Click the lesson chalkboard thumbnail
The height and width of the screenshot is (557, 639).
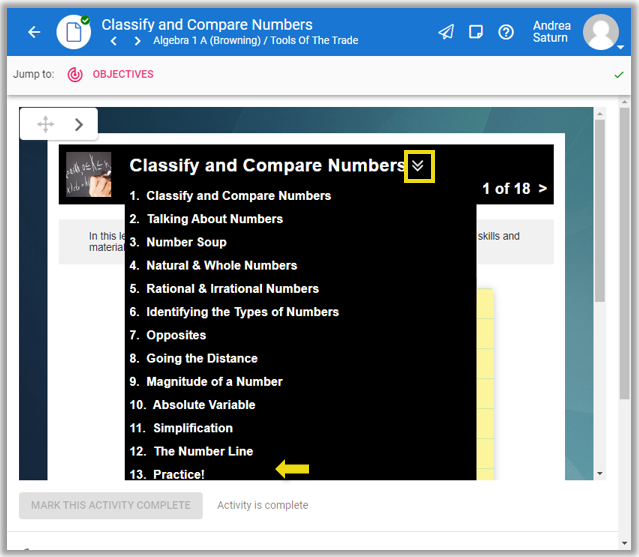point(89,174)
